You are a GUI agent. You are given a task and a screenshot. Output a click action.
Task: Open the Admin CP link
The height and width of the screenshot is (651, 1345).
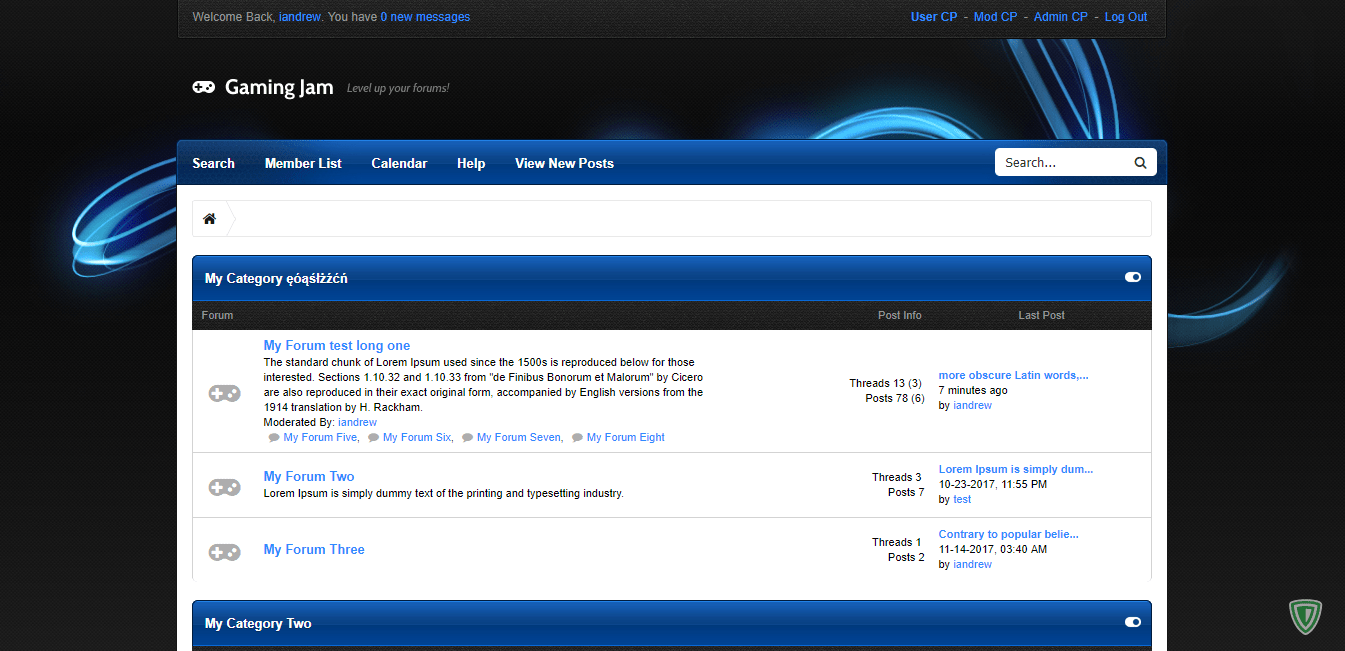coord(1060,17)
